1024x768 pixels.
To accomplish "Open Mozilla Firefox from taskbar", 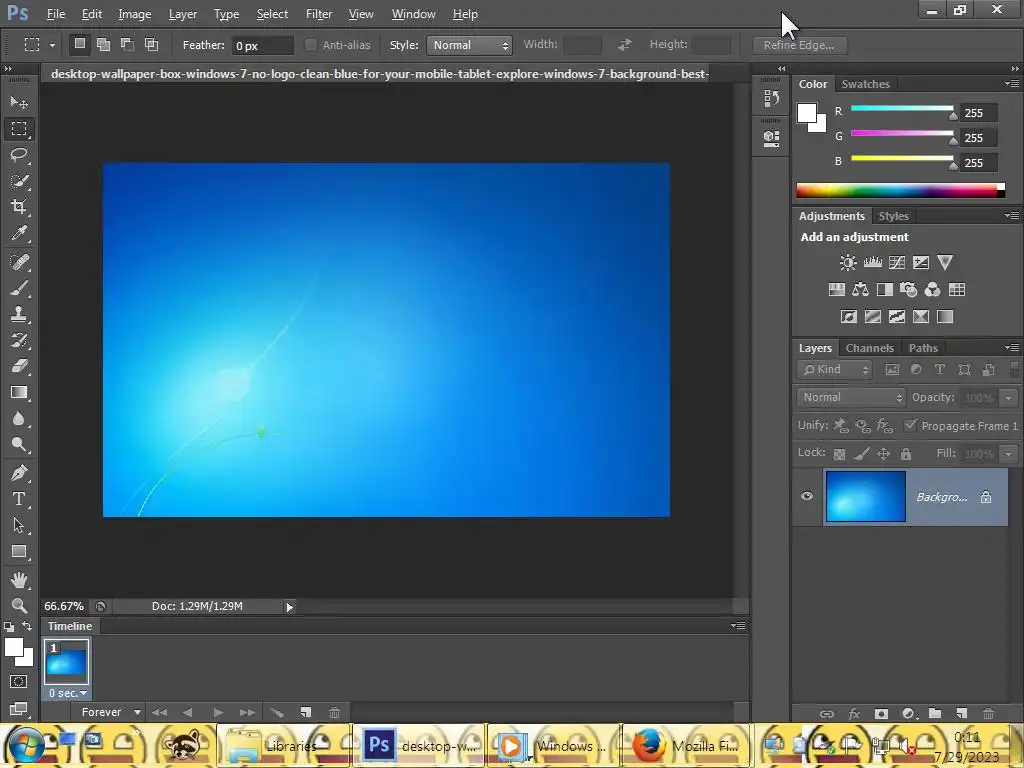I will pos(686,745).
